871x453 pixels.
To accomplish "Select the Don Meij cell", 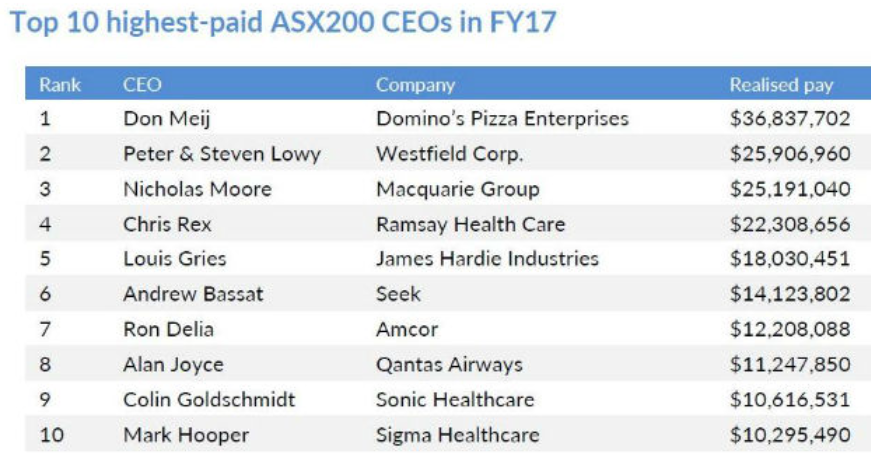I will tap(164, 119).
